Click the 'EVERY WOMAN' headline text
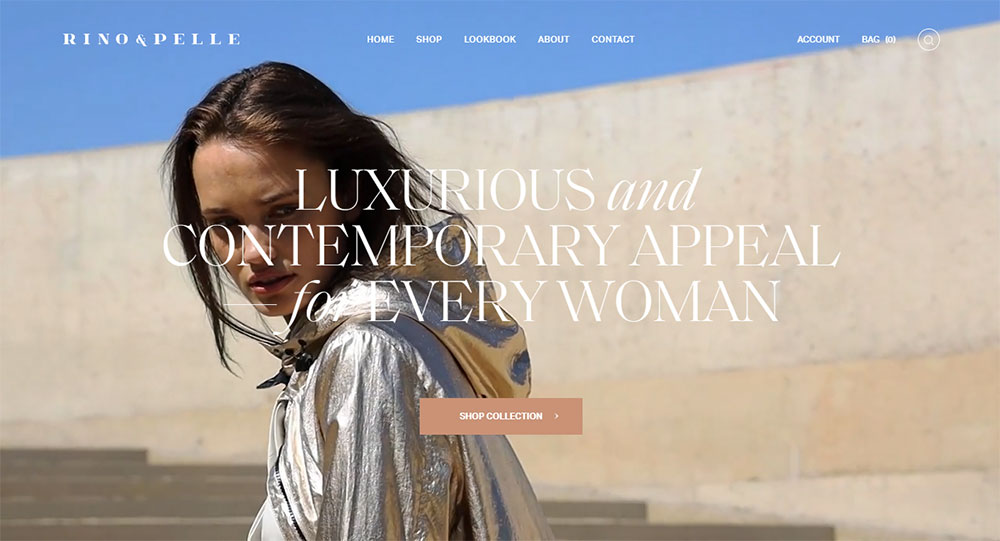The width and height of the screenshot is (1000, 541). [573, 300]
